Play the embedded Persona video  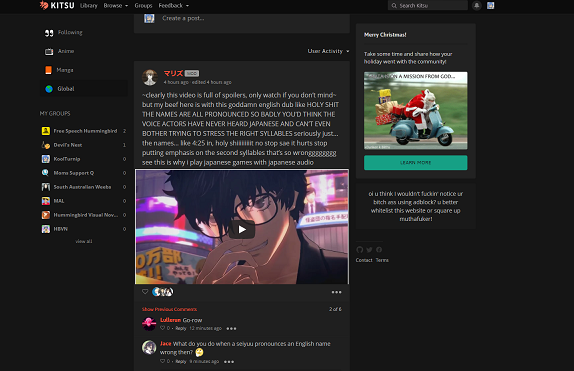pos(242,229)
